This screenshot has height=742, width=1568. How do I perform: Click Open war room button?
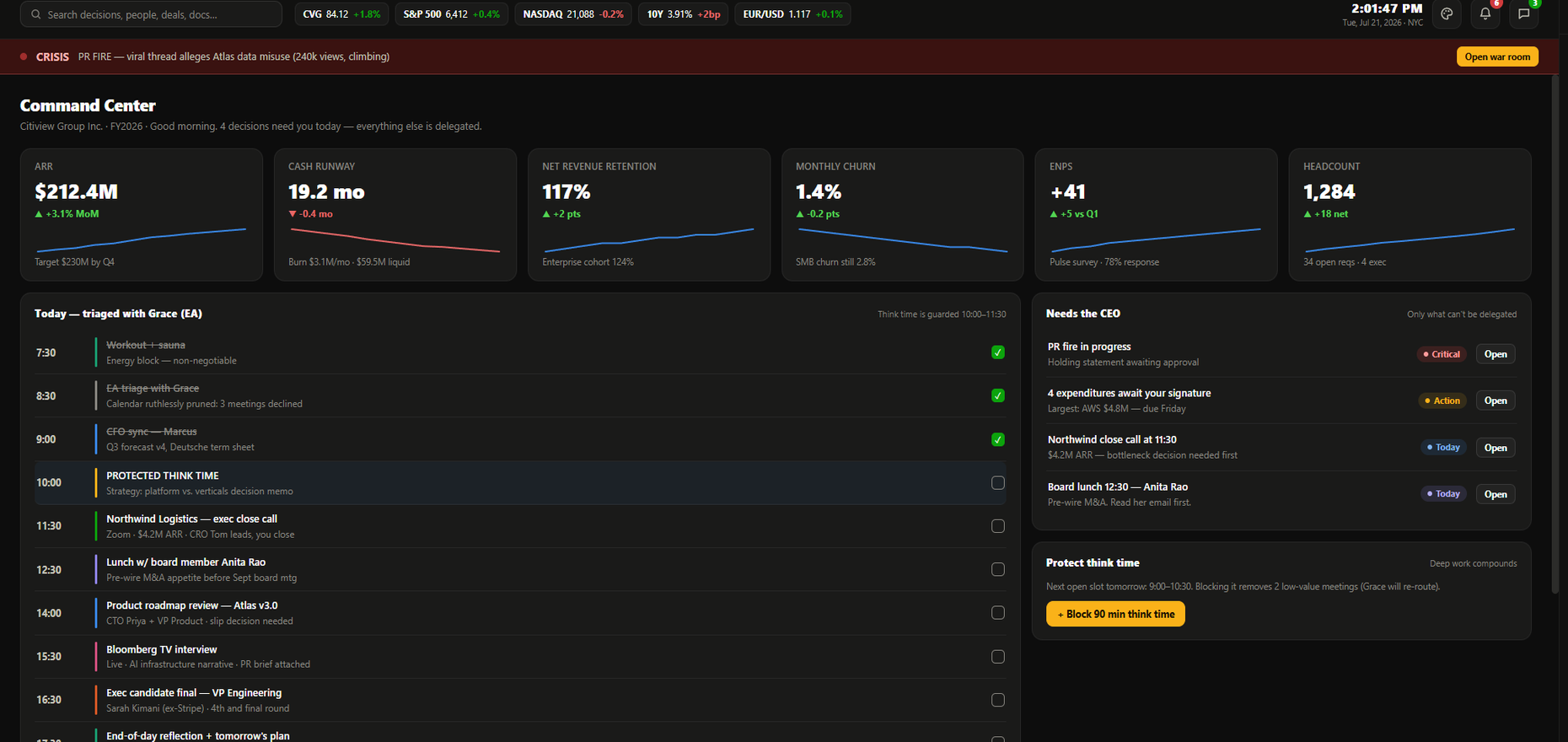1497,56
